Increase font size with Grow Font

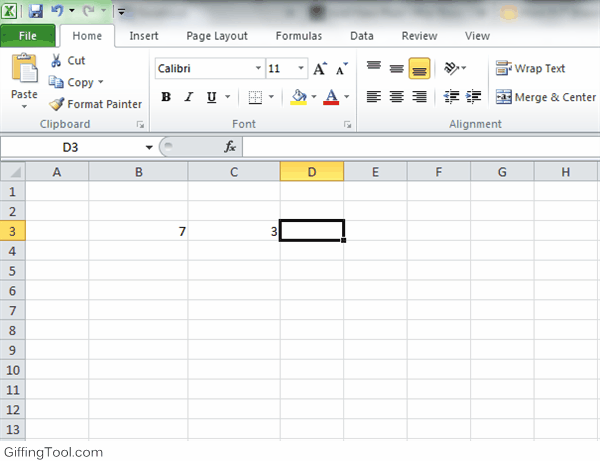click(x=320, y=69)
